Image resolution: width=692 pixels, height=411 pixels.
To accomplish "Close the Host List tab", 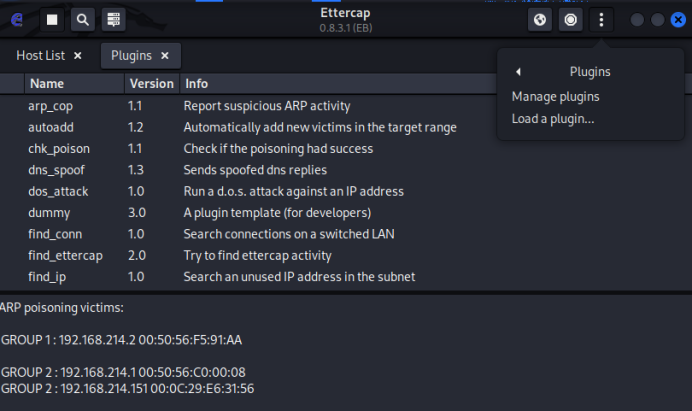I will pyautogui.click(x=78, y=56).
